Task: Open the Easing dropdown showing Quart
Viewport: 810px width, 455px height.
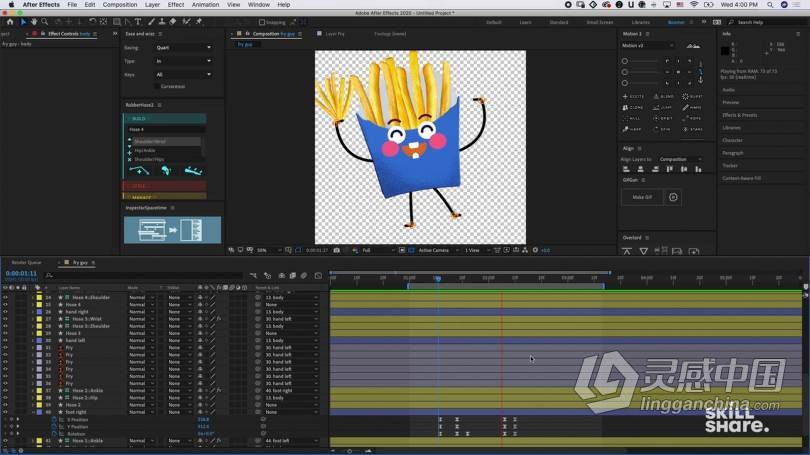Action: (183, 48)
